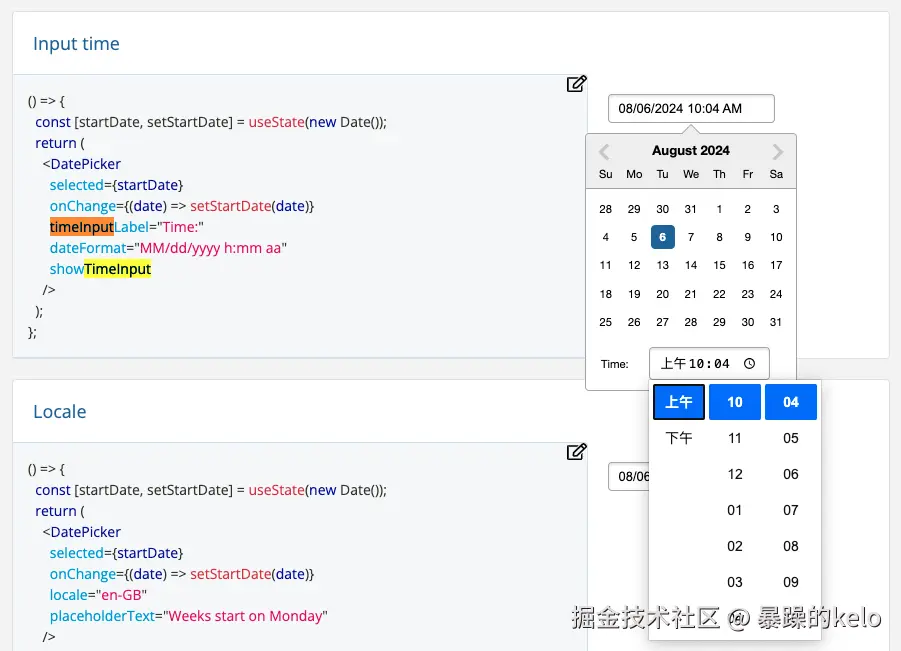Click dateFormat line in code
This screenshot has height=651, width=901.
tap(168, 248)
